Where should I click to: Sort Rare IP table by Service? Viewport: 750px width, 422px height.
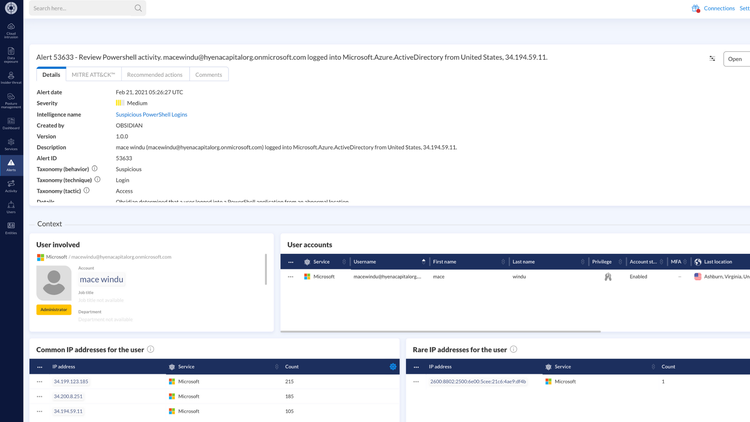click(653, 366)
